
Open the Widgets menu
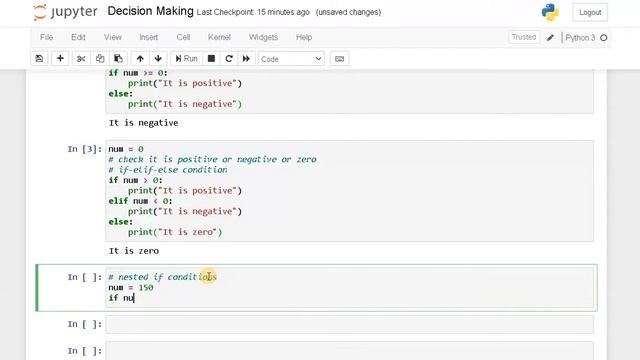[x=263, y=37]
